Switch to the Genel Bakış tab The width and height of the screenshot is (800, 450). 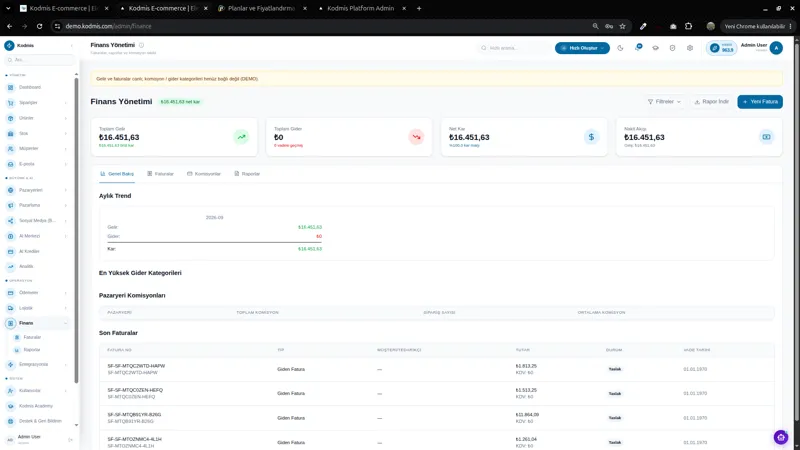117,174
